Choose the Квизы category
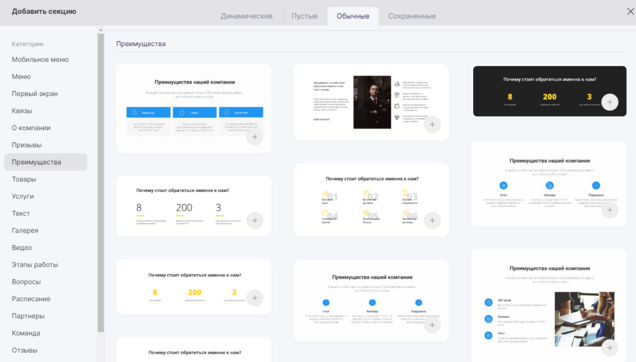 point(22,111)
